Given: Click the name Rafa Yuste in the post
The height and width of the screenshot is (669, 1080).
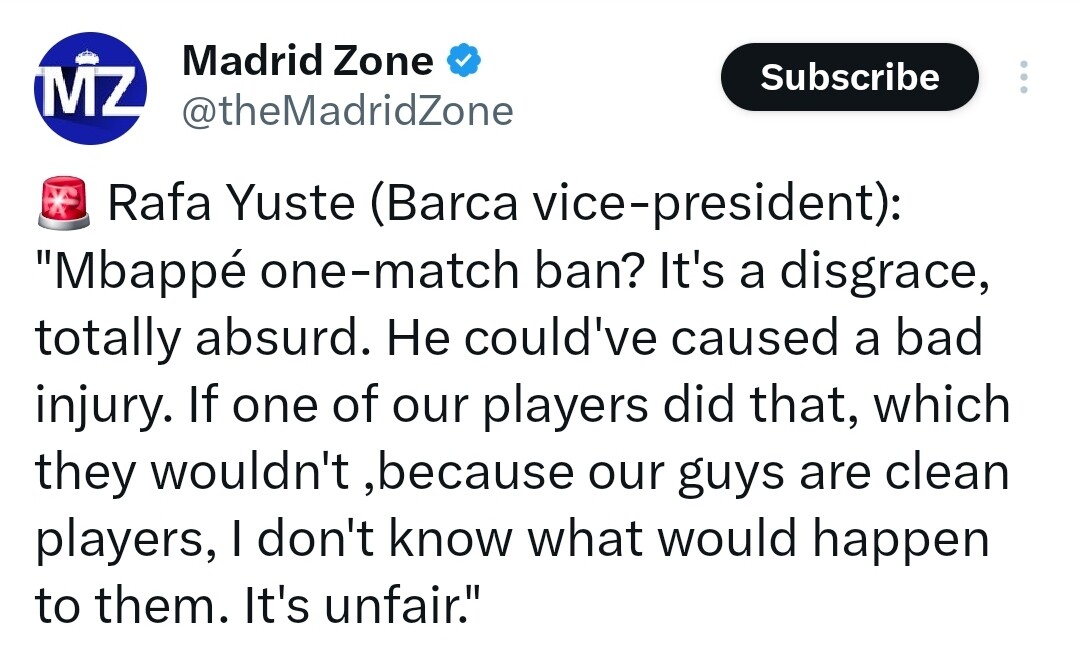Looking at the screenshot, I should [231, 203].
